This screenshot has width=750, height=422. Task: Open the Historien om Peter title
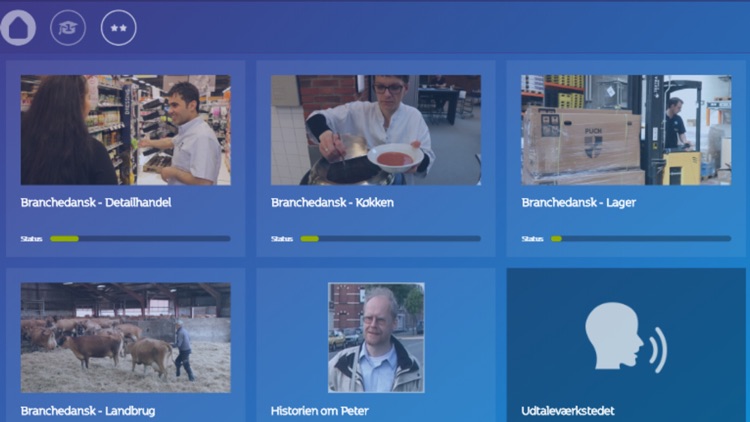click(x=320, y=411)
